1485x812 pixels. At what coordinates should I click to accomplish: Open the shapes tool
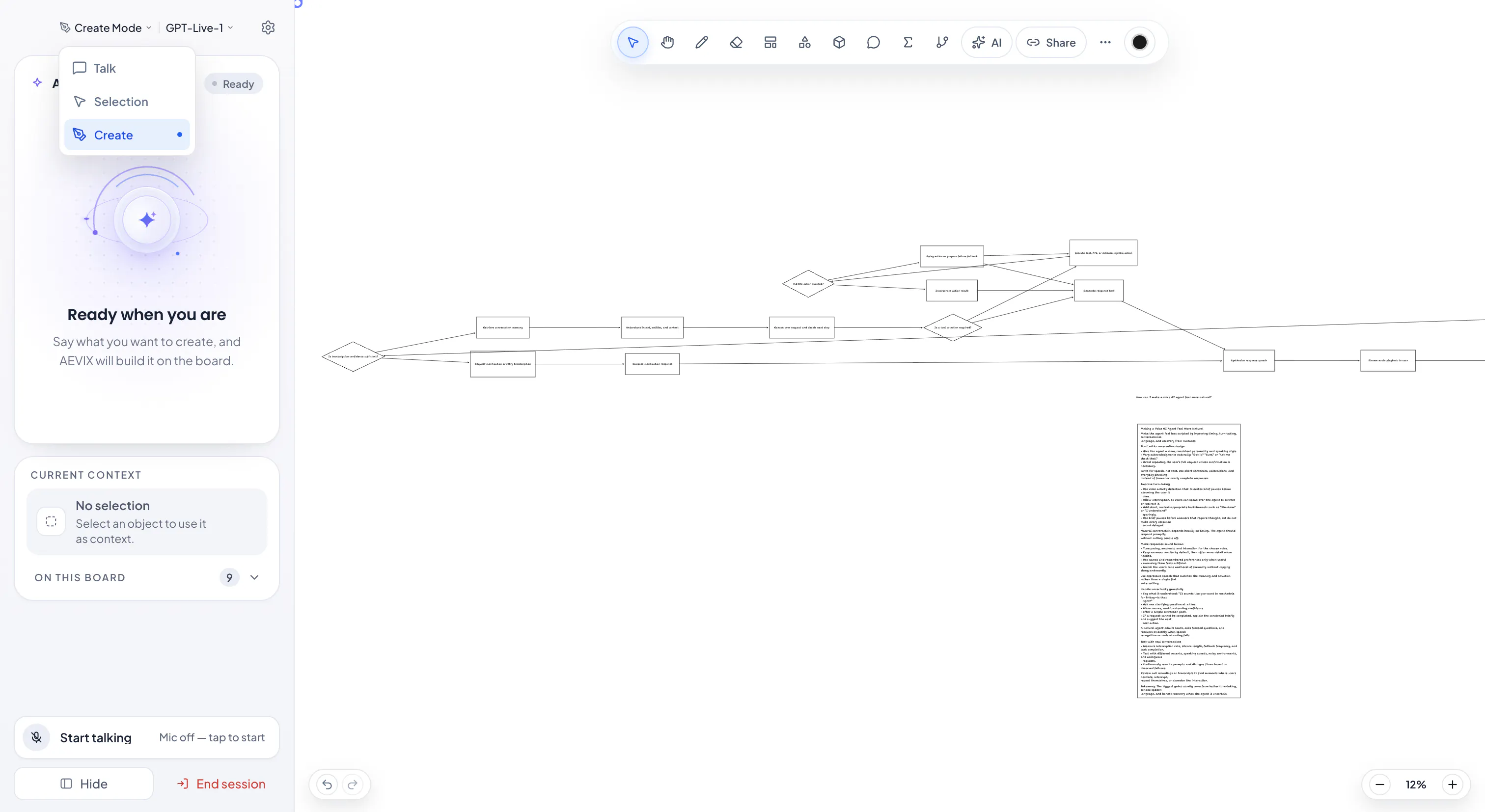(805, 42)
